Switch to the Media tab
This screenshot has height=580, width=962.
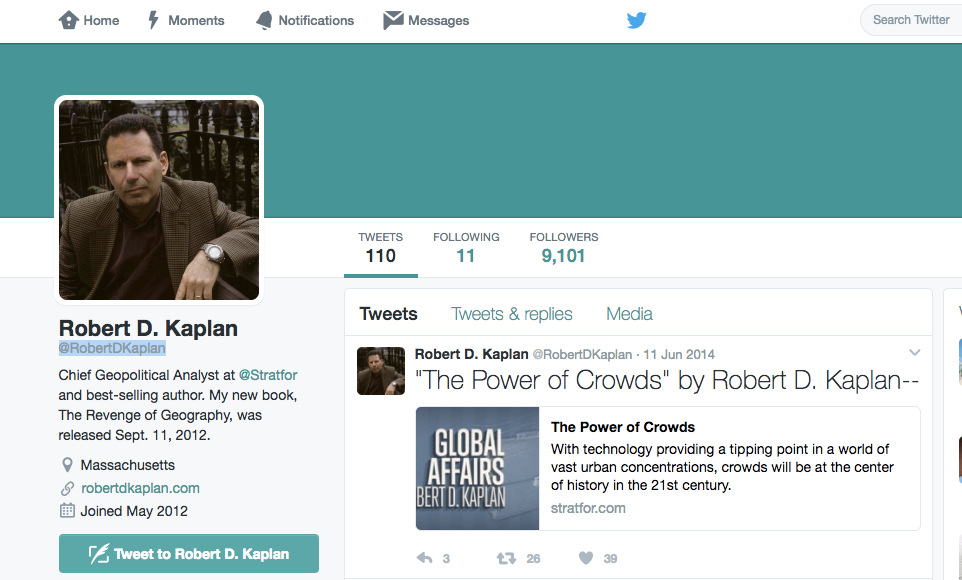coord(629,314)
